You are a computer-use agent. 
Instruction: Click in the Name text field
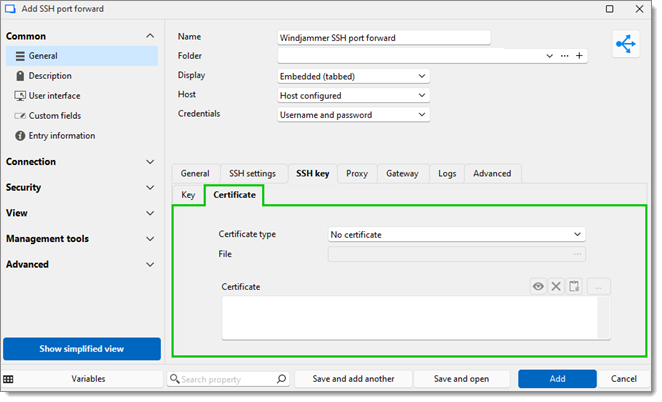[x=383, y=37]
